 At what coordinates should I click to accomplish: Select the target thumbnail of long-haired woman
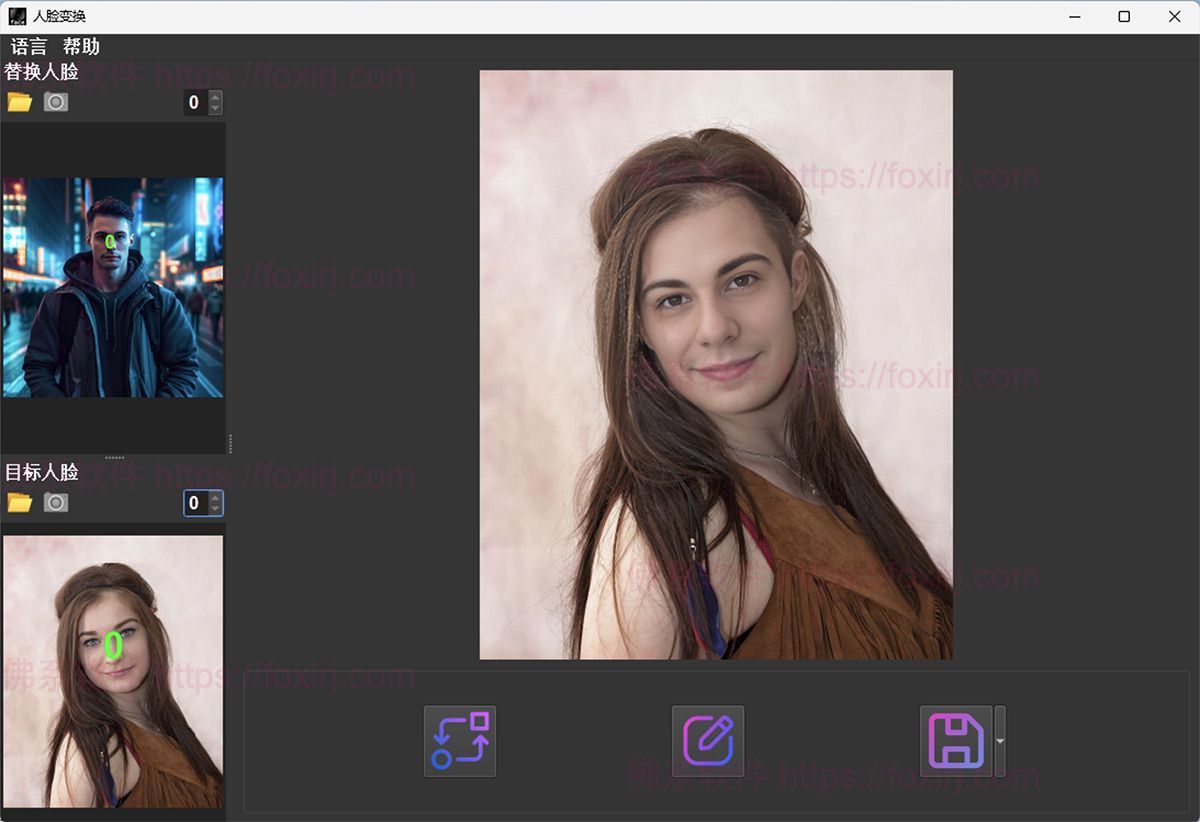coord(112,670)
